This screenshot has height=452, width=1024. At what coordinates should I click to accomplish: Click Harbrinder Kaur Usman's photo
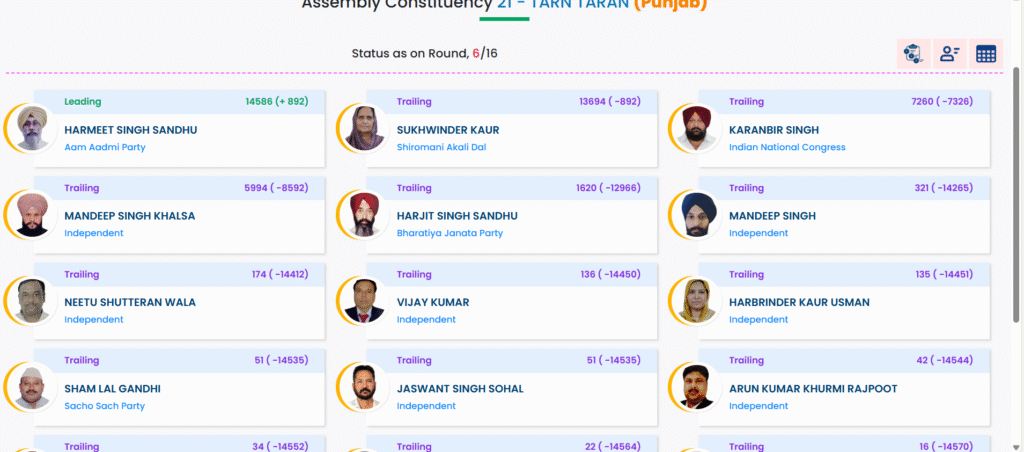697,301
